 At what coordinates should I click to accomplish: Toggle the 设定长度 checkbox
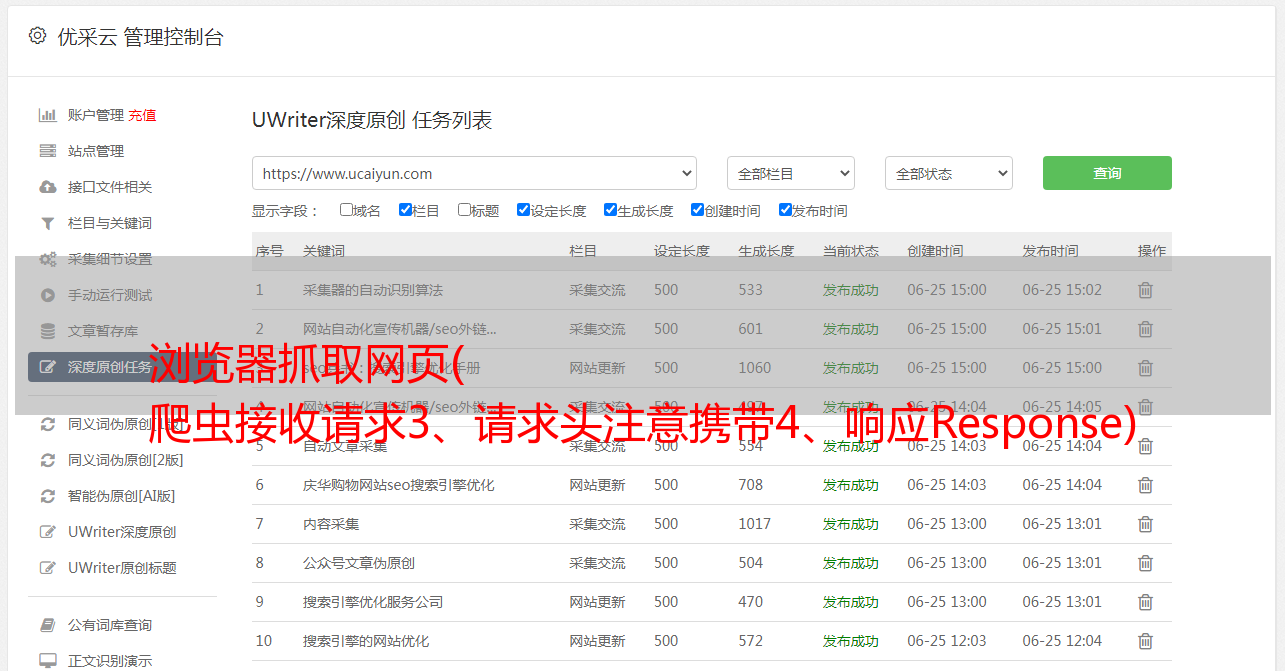click(x=523, y=210)
